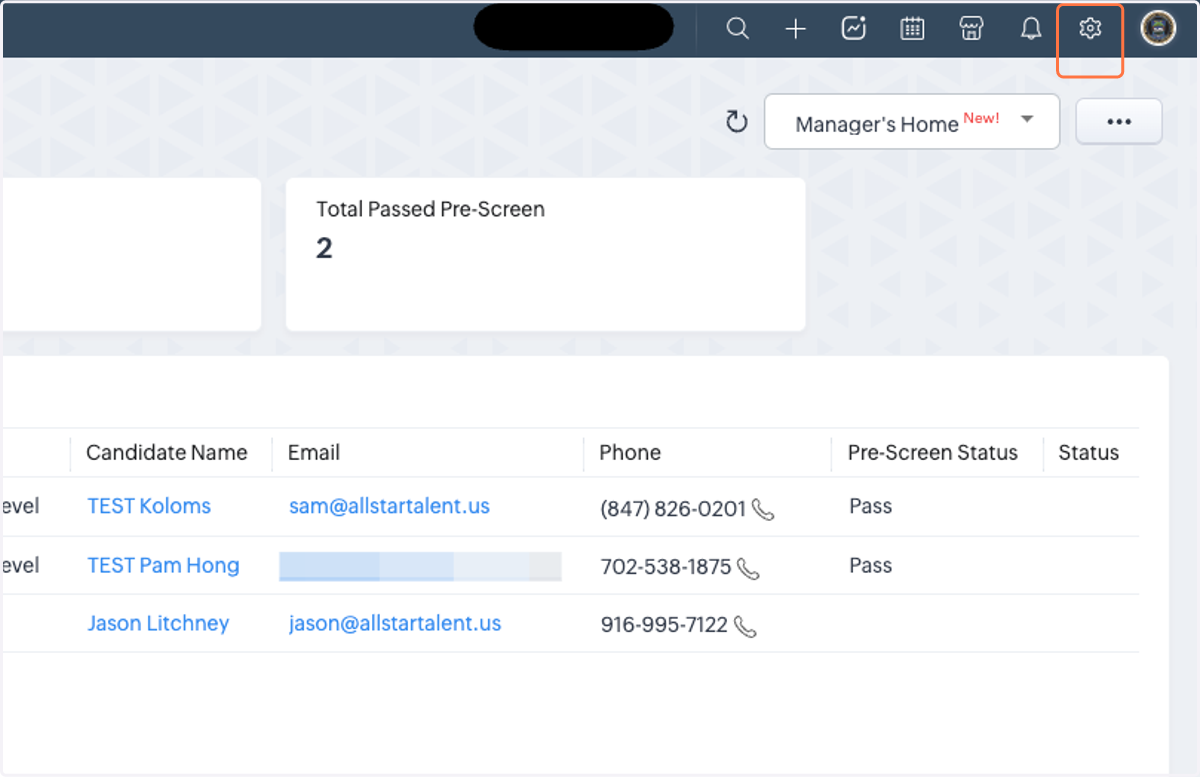Click Pass status in TEST Koloms row
1200x777 pixels.
point(870,506)
